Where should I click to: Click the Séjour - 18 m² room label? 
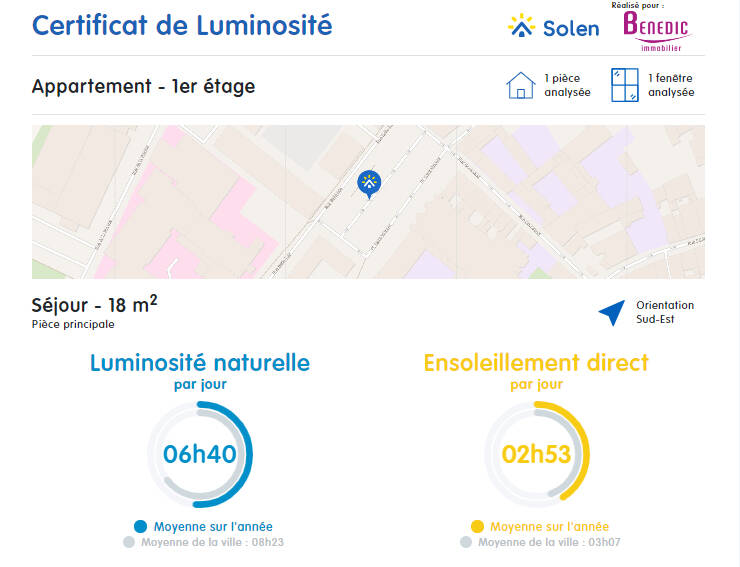[94, 304]
